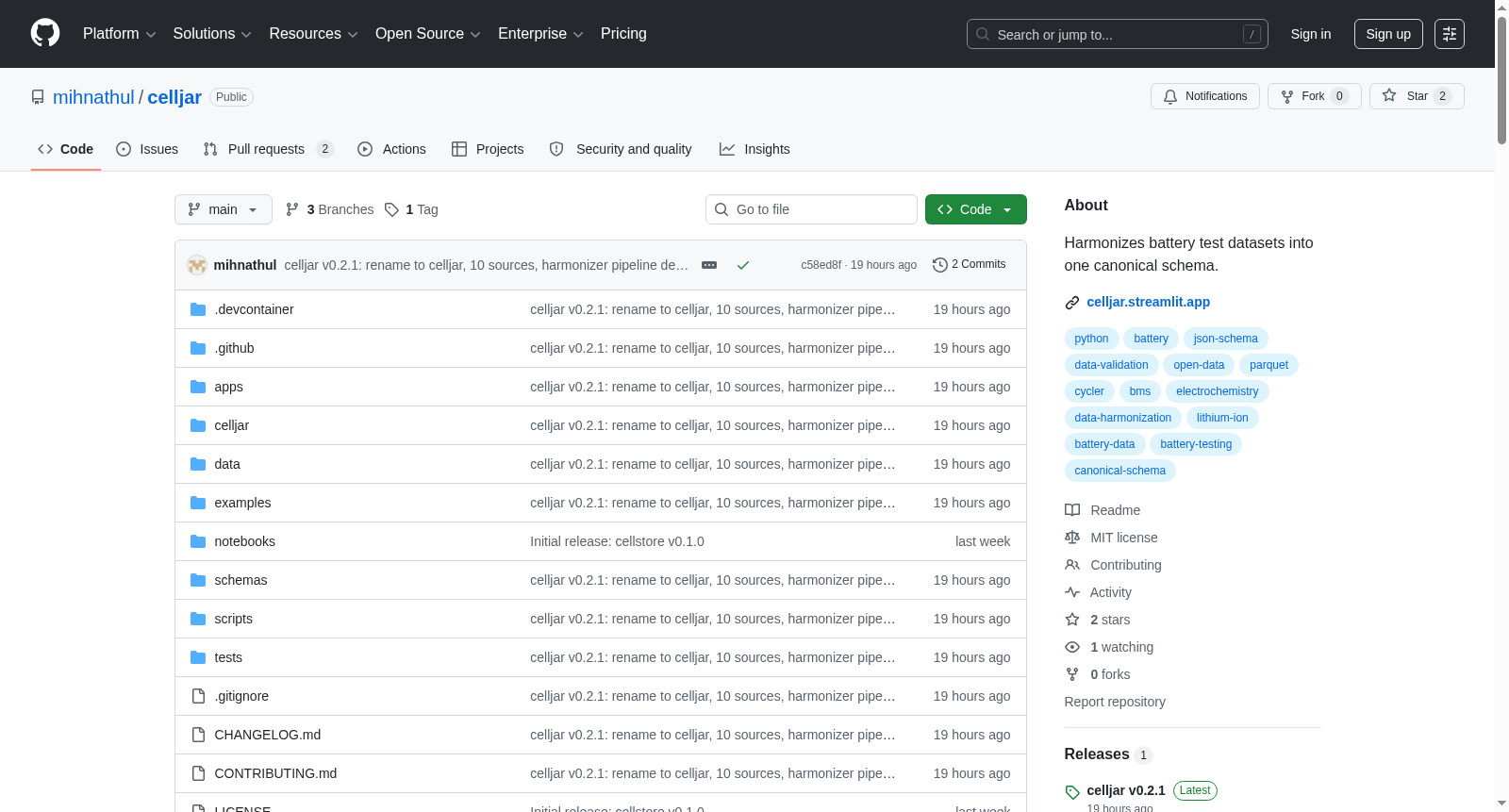Open the Pricing page
The width and height of the screenshot is (1509, 812).
[x=623, y=34]
